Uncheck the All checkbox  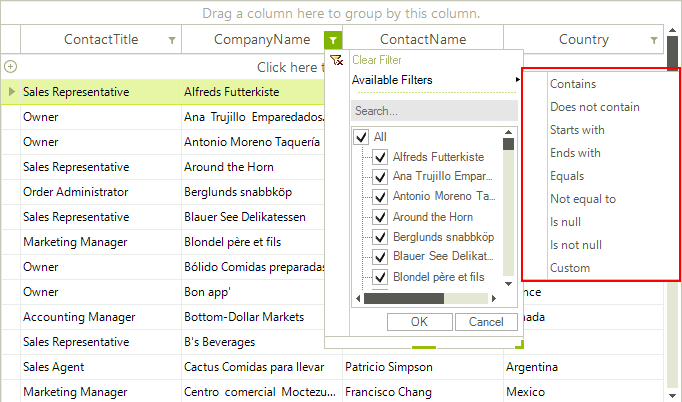pos(361,137)
